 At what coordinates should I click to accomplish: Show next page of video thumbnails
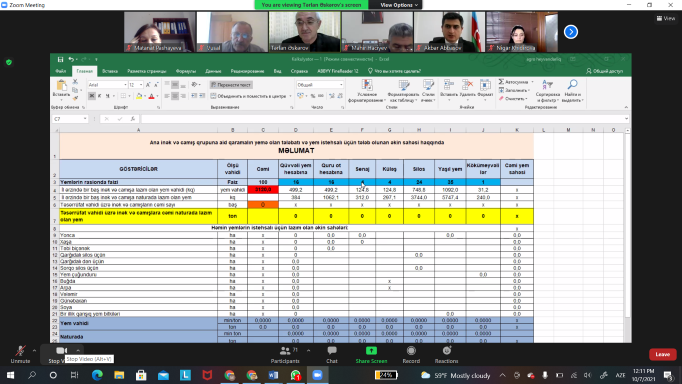(571, 32)
